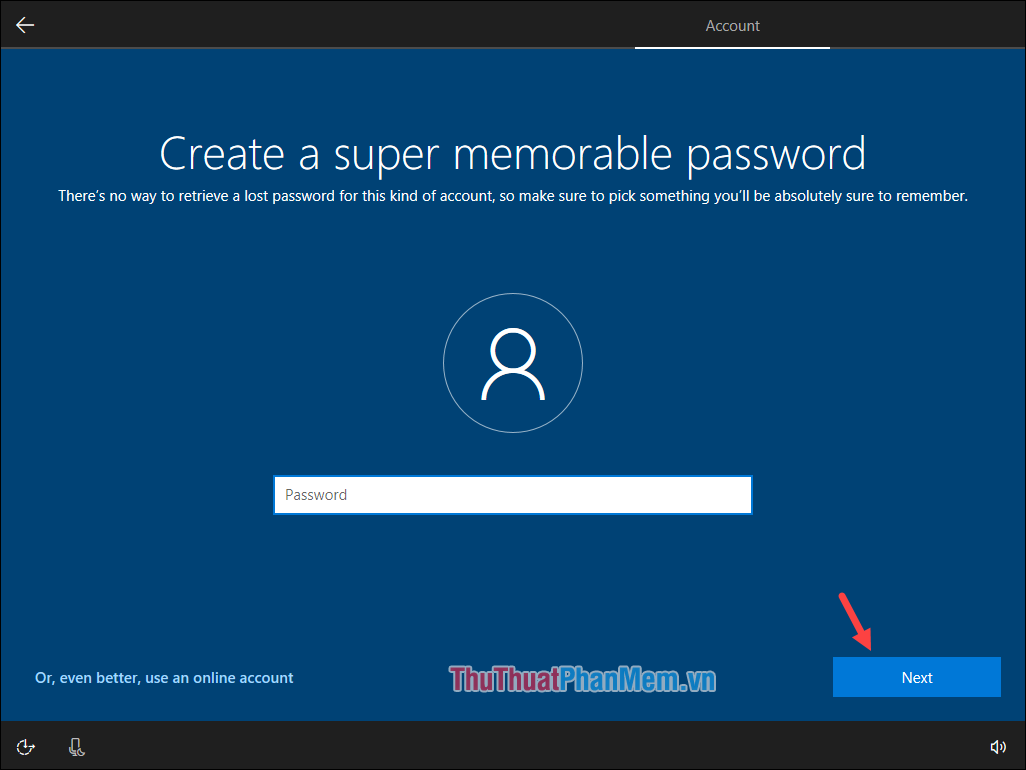
Task: Adjust volume via the speaker control
Action: (x=998, y=746)
